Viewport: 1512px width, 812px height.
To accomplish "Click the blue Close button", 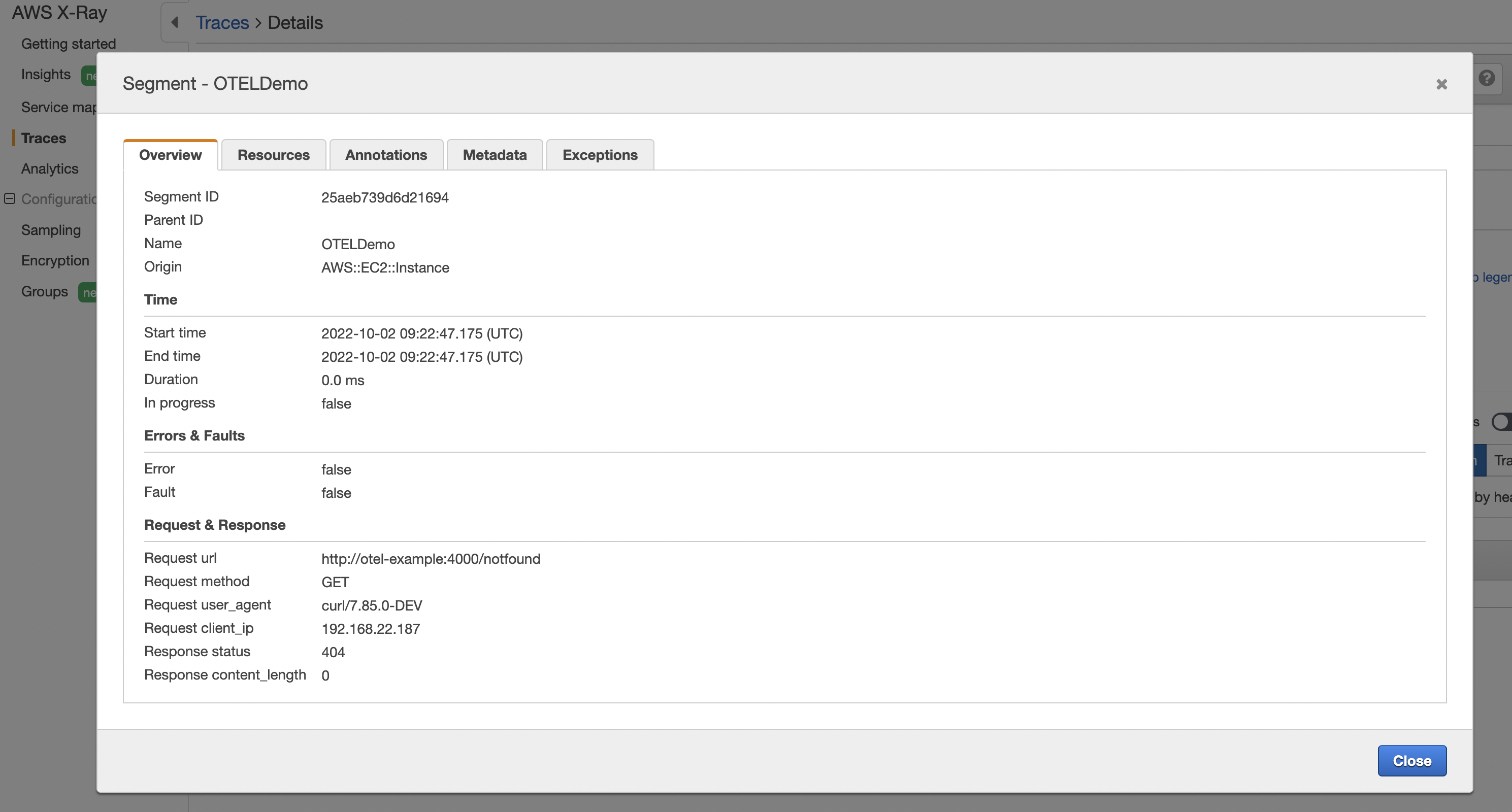I will [1411, 760].
